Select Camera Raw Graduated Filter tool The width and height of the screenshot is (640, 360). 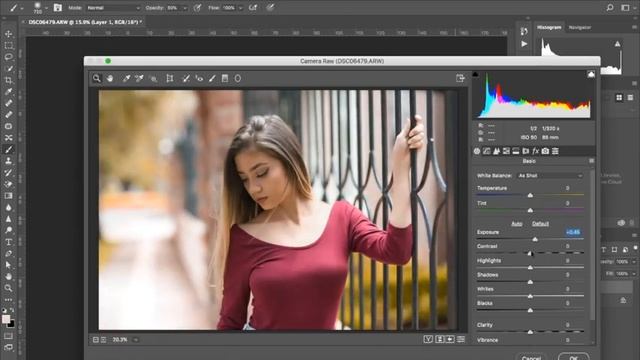click(x=224, y=78)
